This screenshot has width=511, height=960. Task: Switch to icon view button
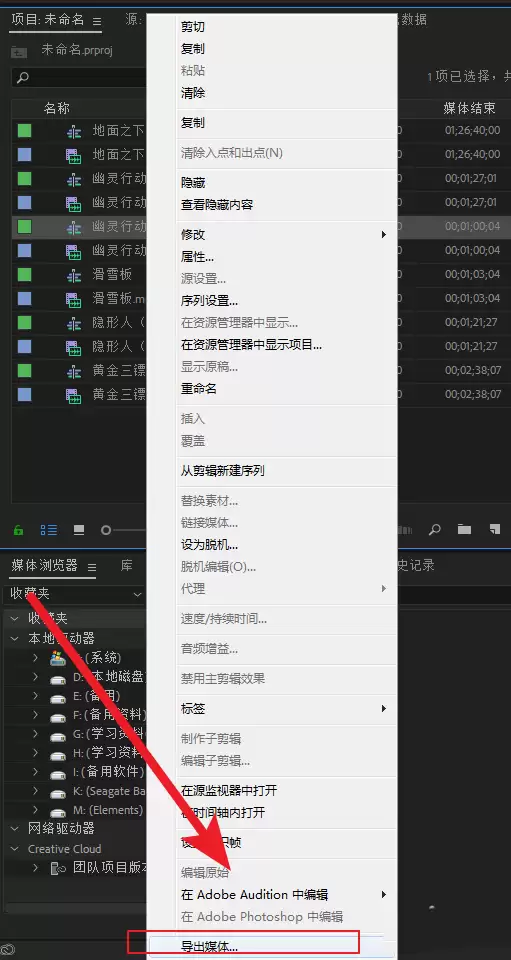click(x=79, y=530)
